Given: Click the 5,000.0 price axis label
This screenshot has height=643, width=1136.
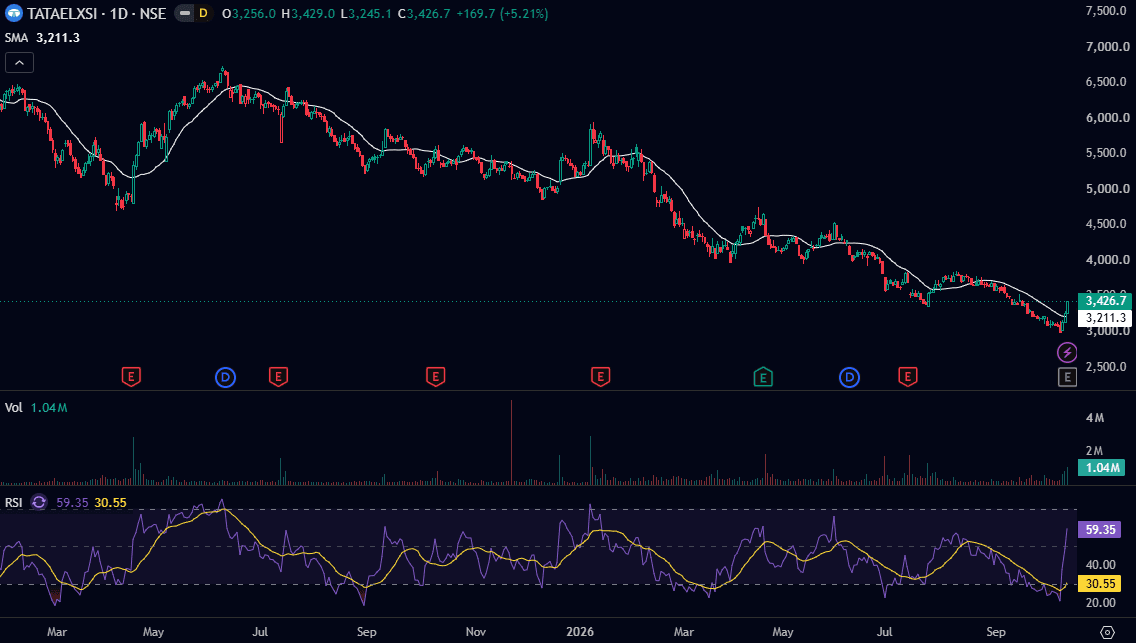Looking at the screenshot, I should [x=1108, y=188].
